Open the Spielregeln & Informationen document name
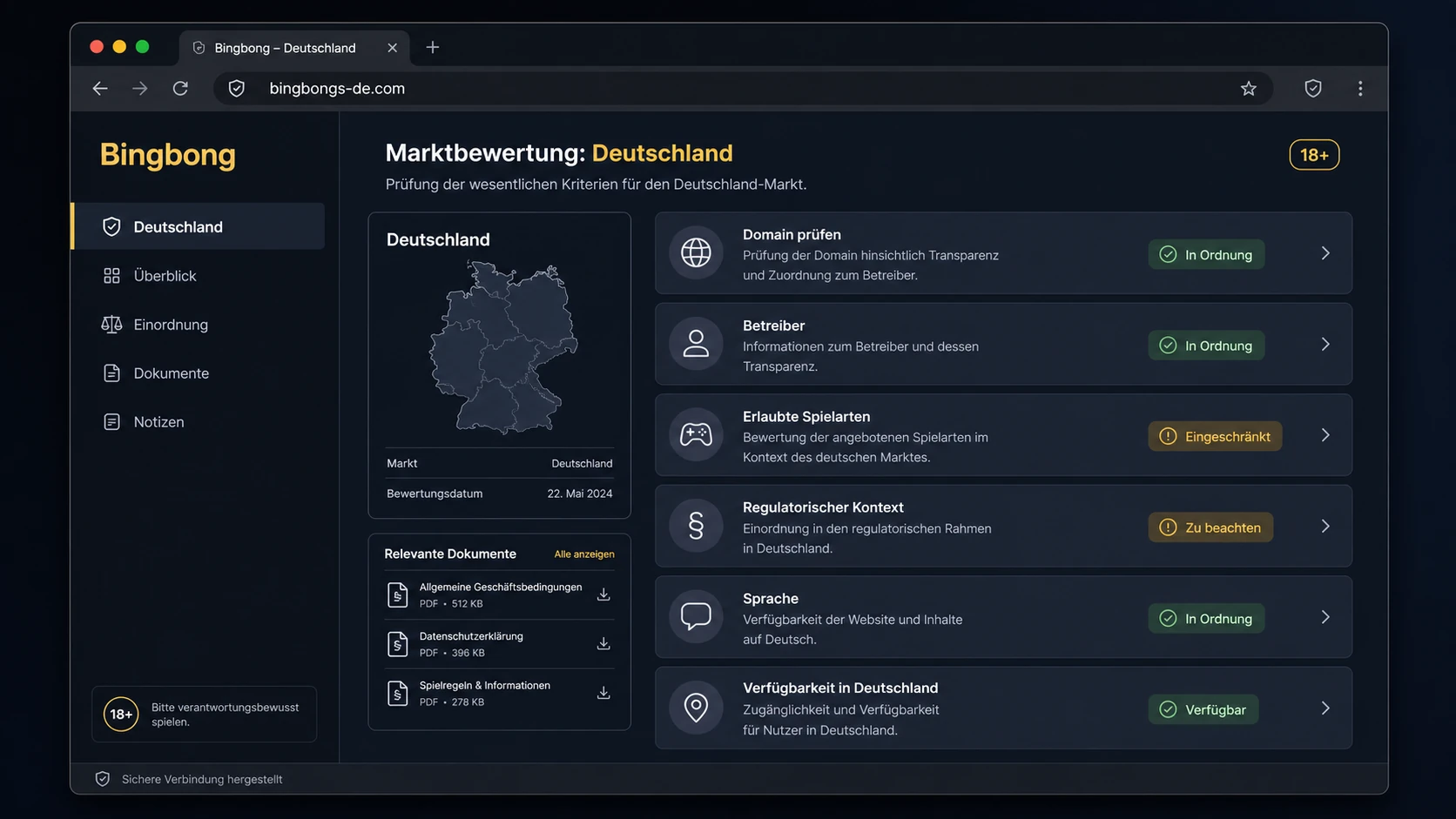This screenshot has height=819, width=1456. coord(485,686)
